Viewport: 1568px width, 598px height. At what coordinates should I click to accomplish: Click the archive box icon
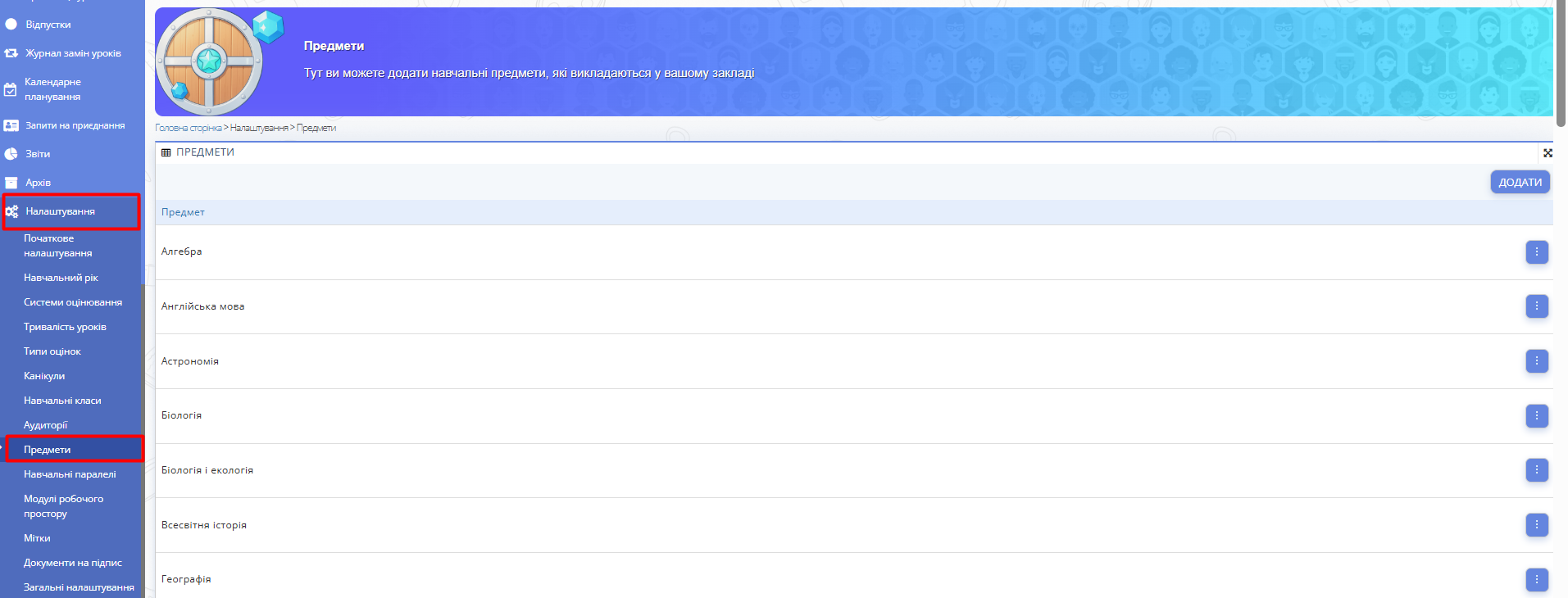11,183
